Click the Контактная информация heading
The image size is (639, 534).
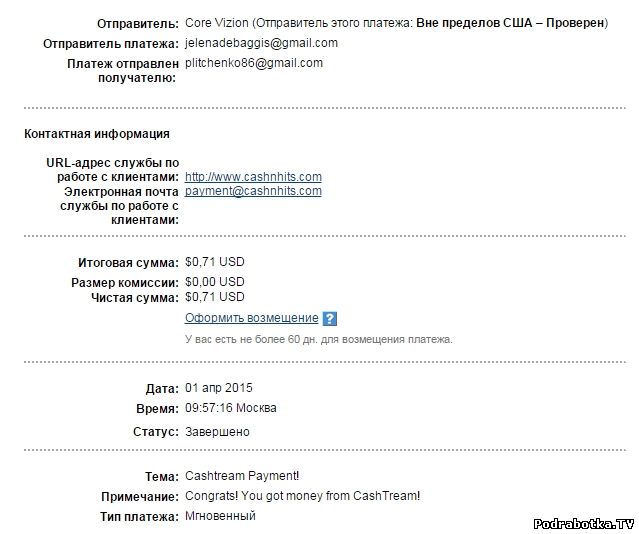click(x=96, y=134)
